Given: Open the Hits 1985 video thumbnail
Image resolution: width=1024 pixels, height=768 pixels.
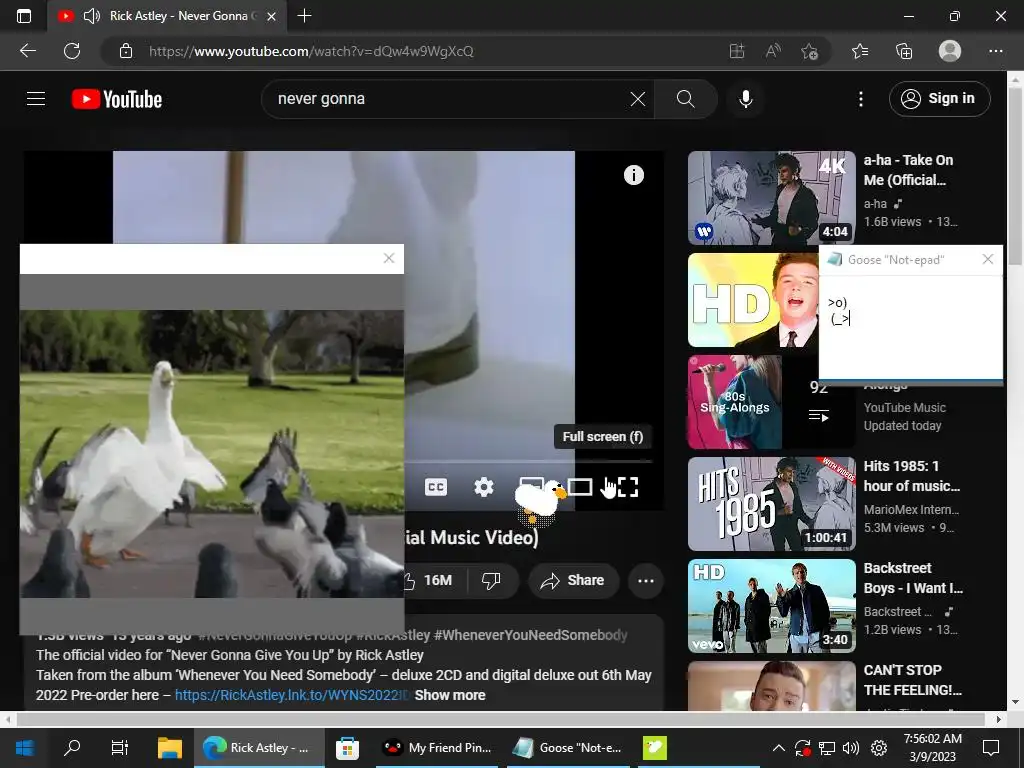Looking at the screenshot, I should click(771, 504).
